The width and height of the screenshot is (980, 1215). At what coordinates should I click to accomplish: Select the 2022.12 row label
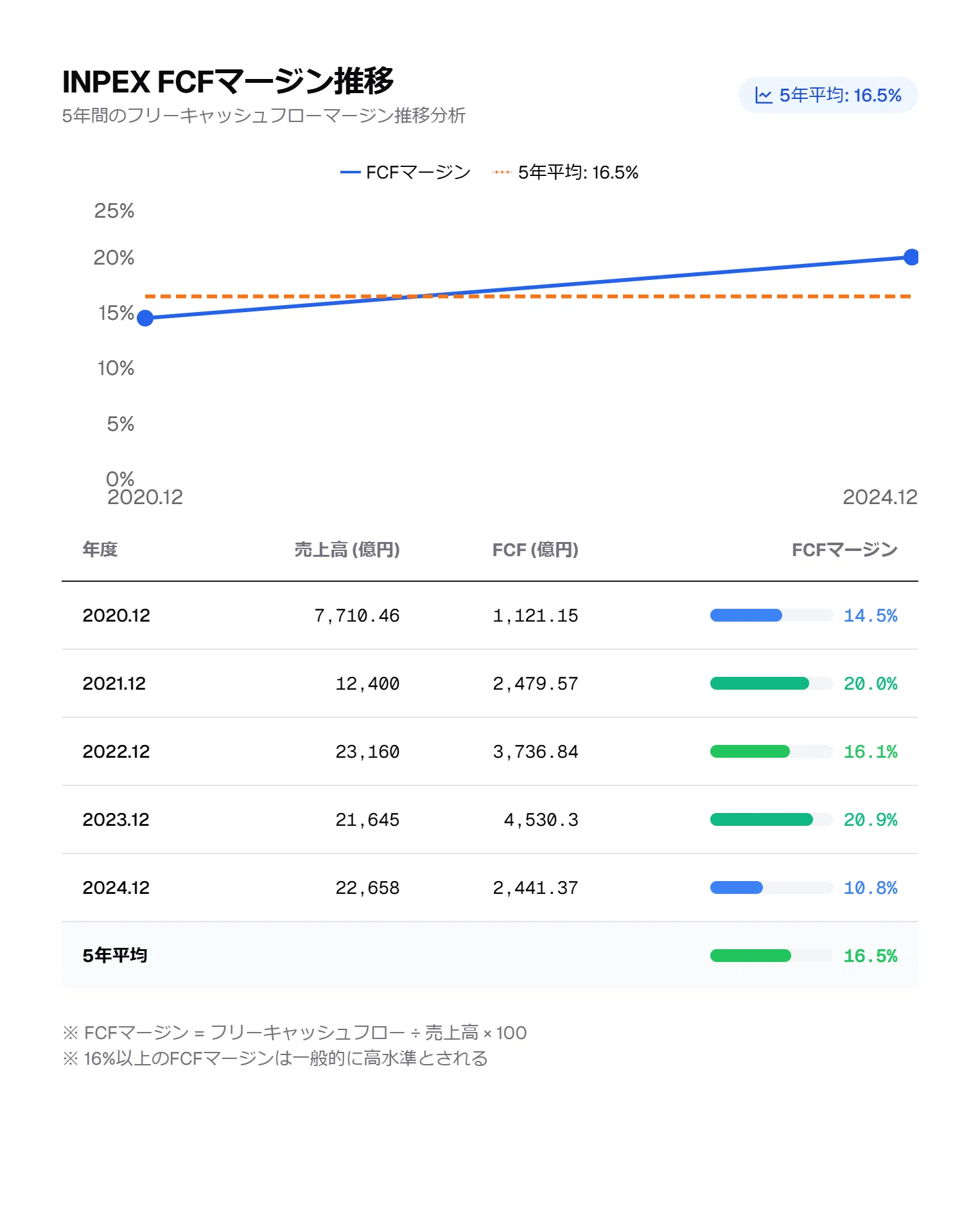point(116,751)
